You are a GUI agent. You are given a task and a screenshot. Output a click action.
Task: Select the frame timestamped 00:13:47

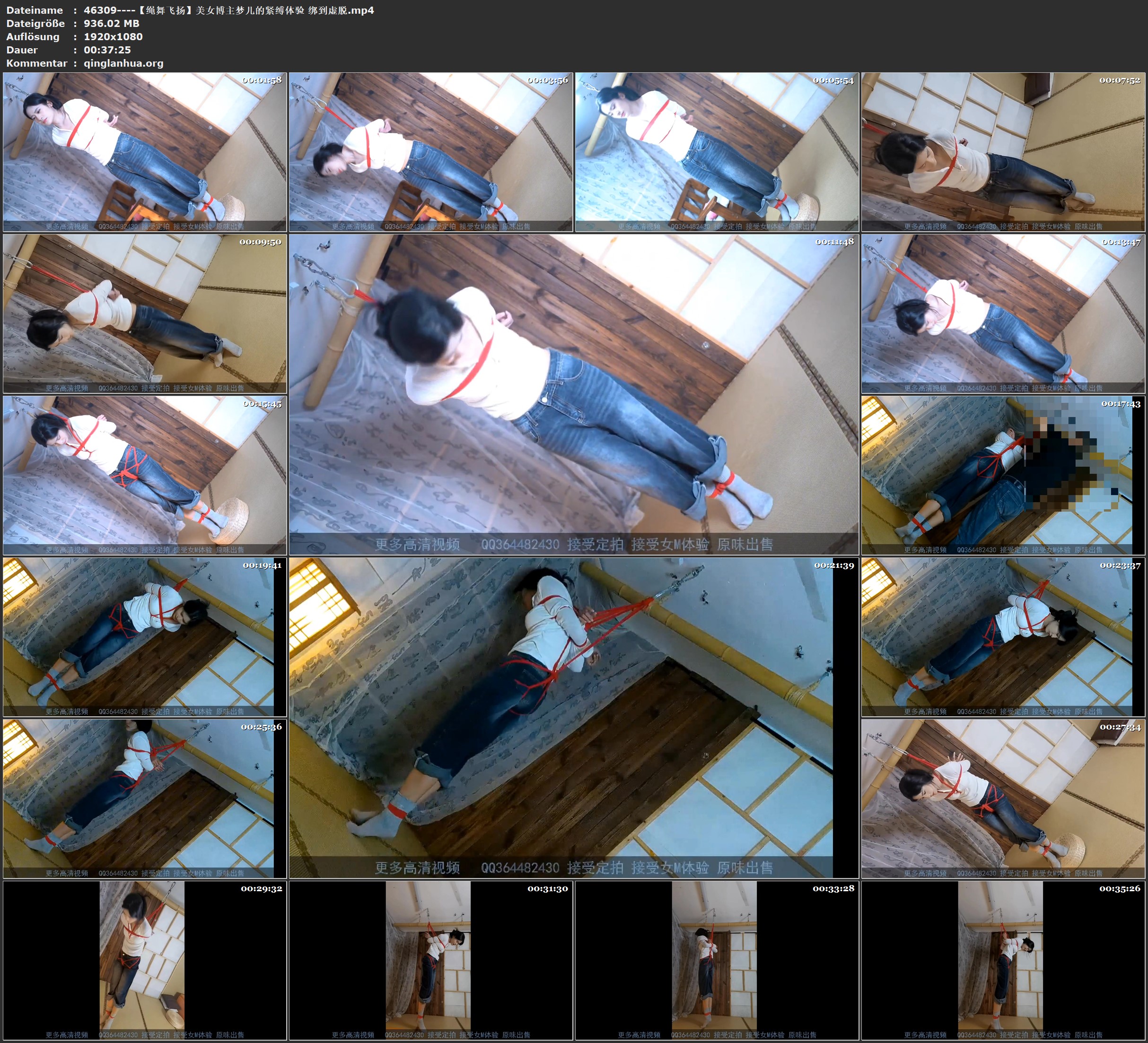coord(1002,313)
